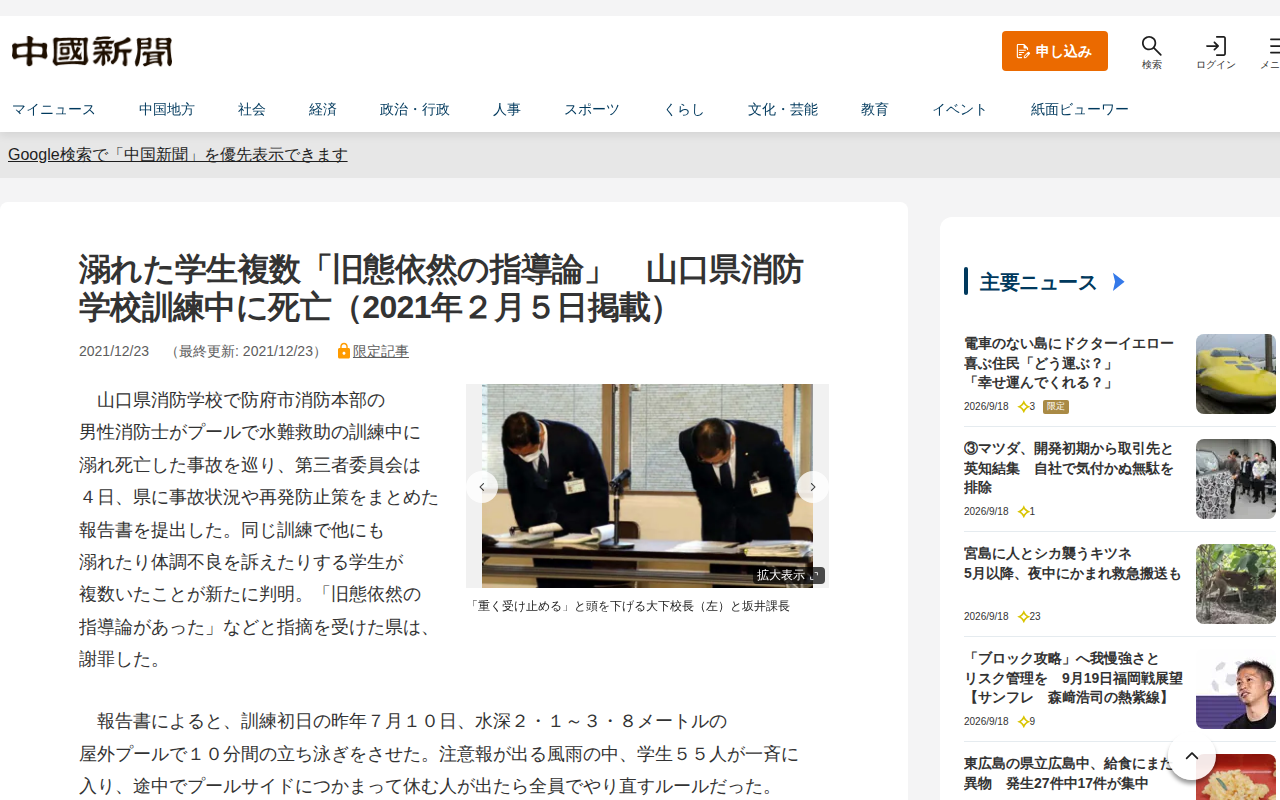This screenshot has height=800, width=1280.
Task: Open the search magnifier icon
Action: pos(1152,46)
